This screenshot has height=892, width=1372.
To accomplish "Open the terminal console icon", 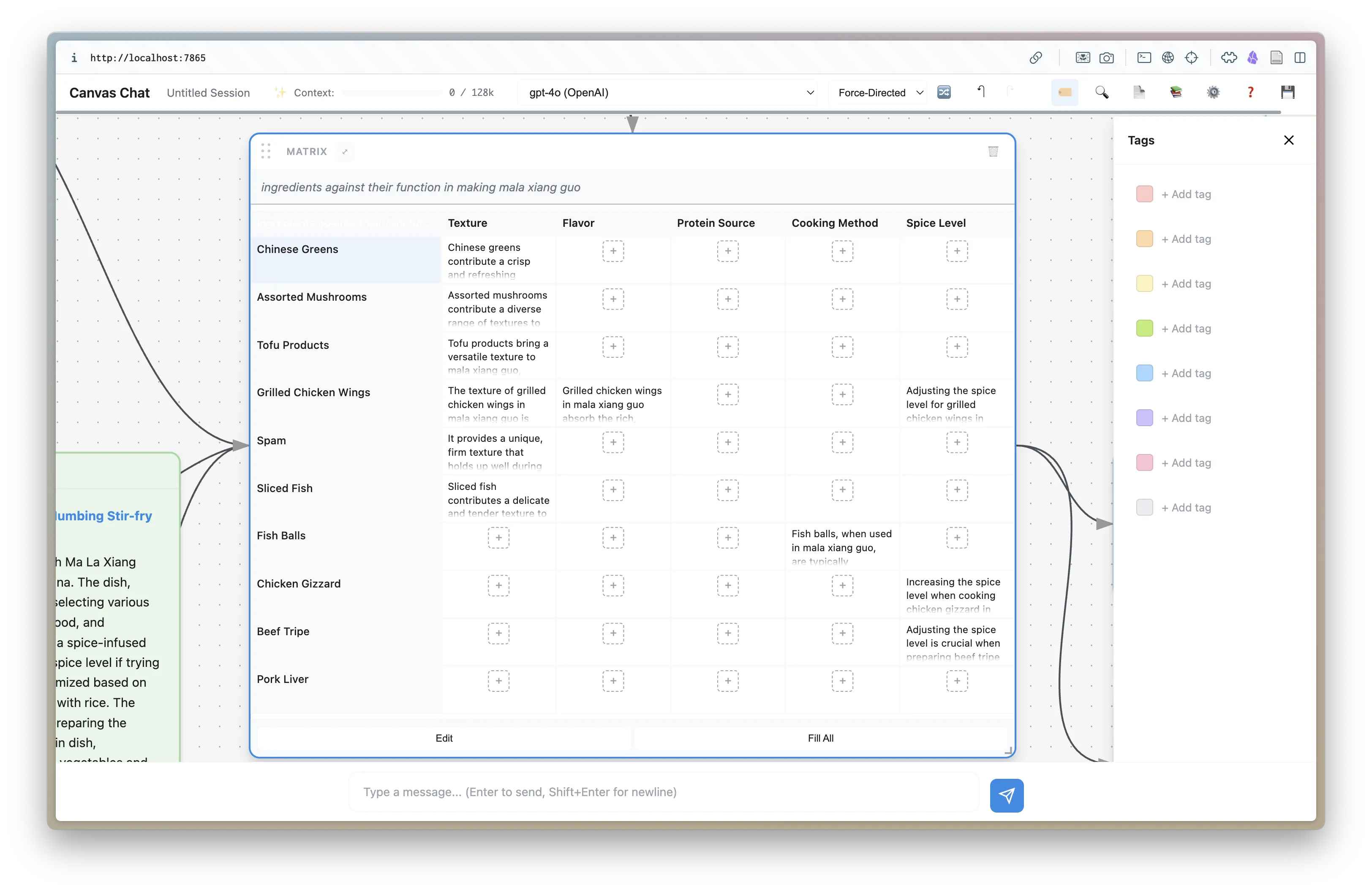I will 1144,57.
